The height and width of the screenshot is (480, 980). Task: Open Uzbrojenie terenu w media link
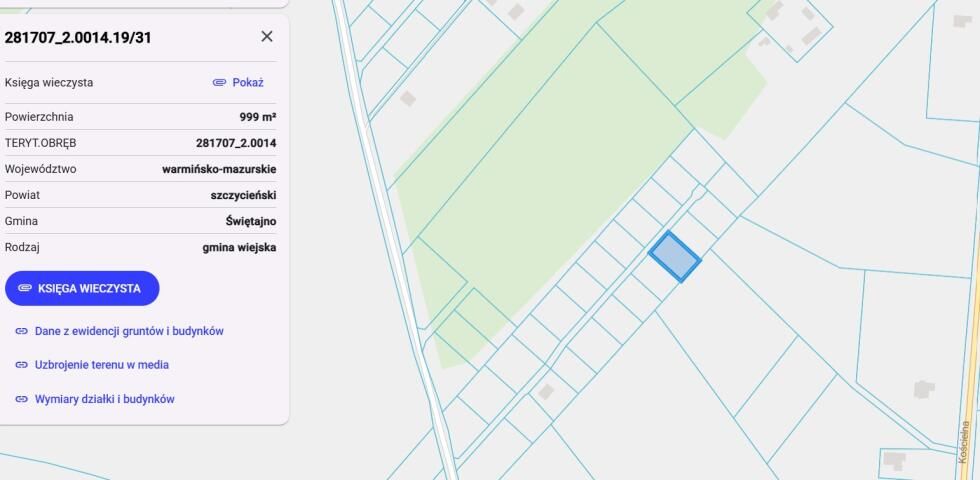click(102, 365)
